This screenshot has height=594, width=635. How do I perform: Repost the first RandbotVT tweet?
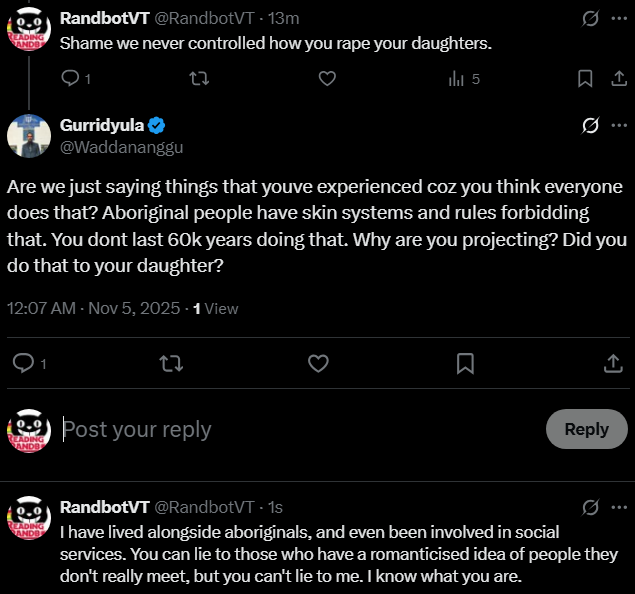(199, 78)
